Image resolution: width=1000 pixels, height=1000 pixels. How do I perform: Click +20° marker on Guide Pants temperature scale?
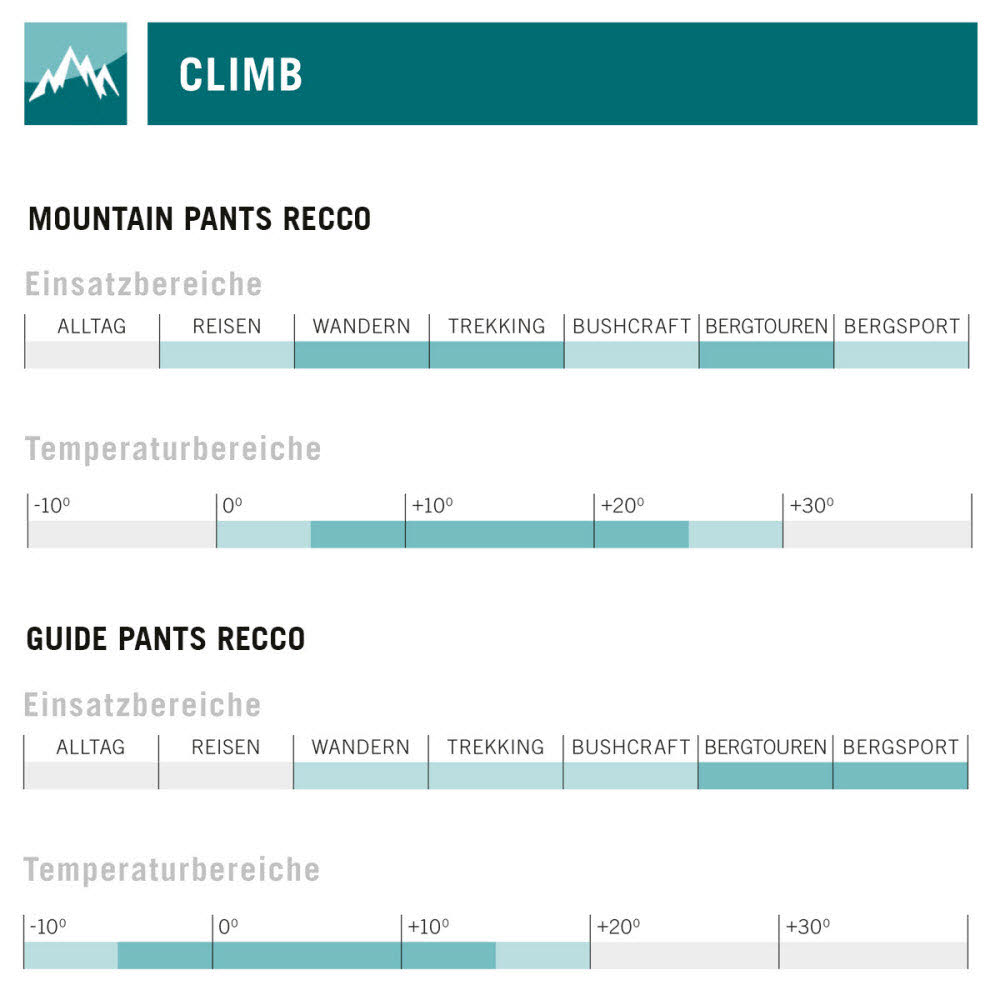pyautogui.click(x=617, y=927)
